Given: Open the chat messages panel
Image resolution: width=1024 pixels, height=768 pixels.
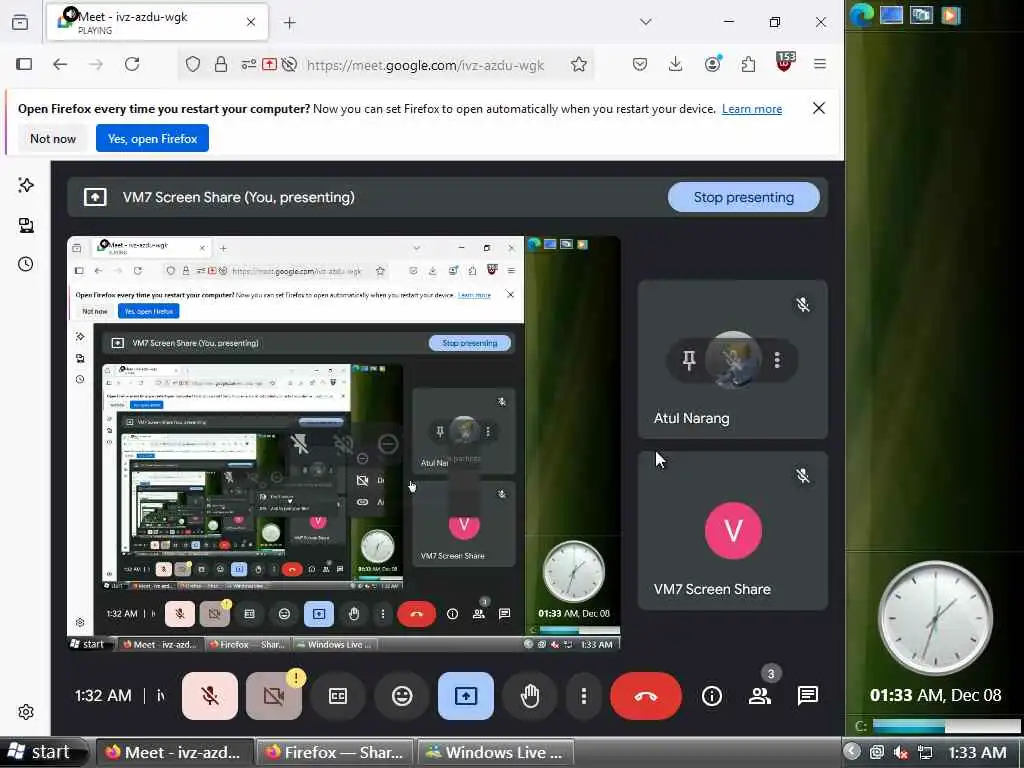Looking at the screenshot, I should (808, 696).
